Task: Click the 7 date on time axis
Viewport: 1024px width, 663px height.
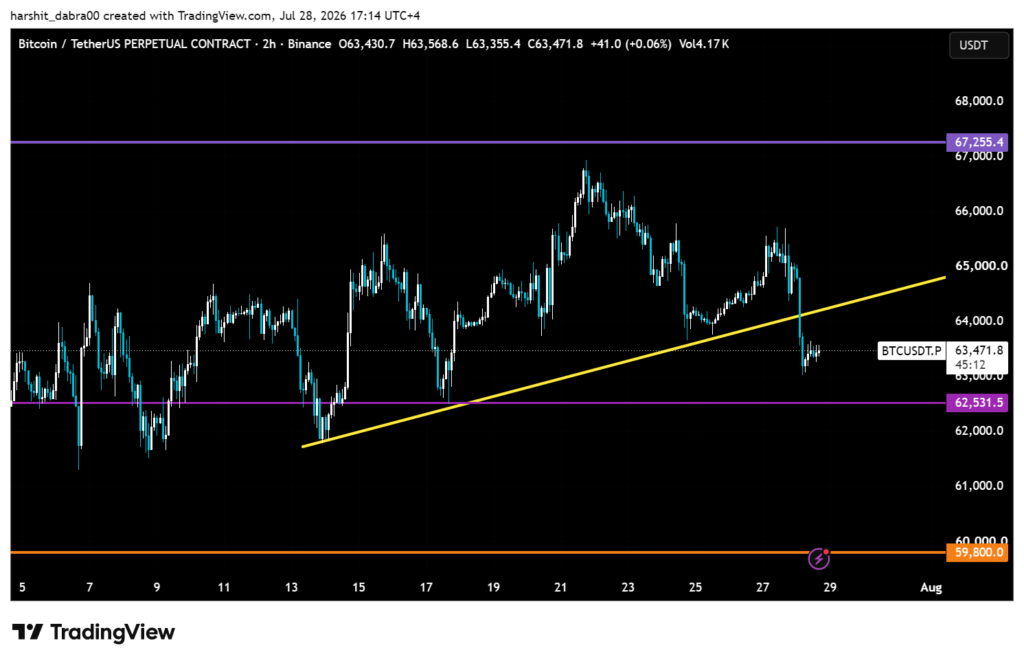Action: click(x=89, y=587)
